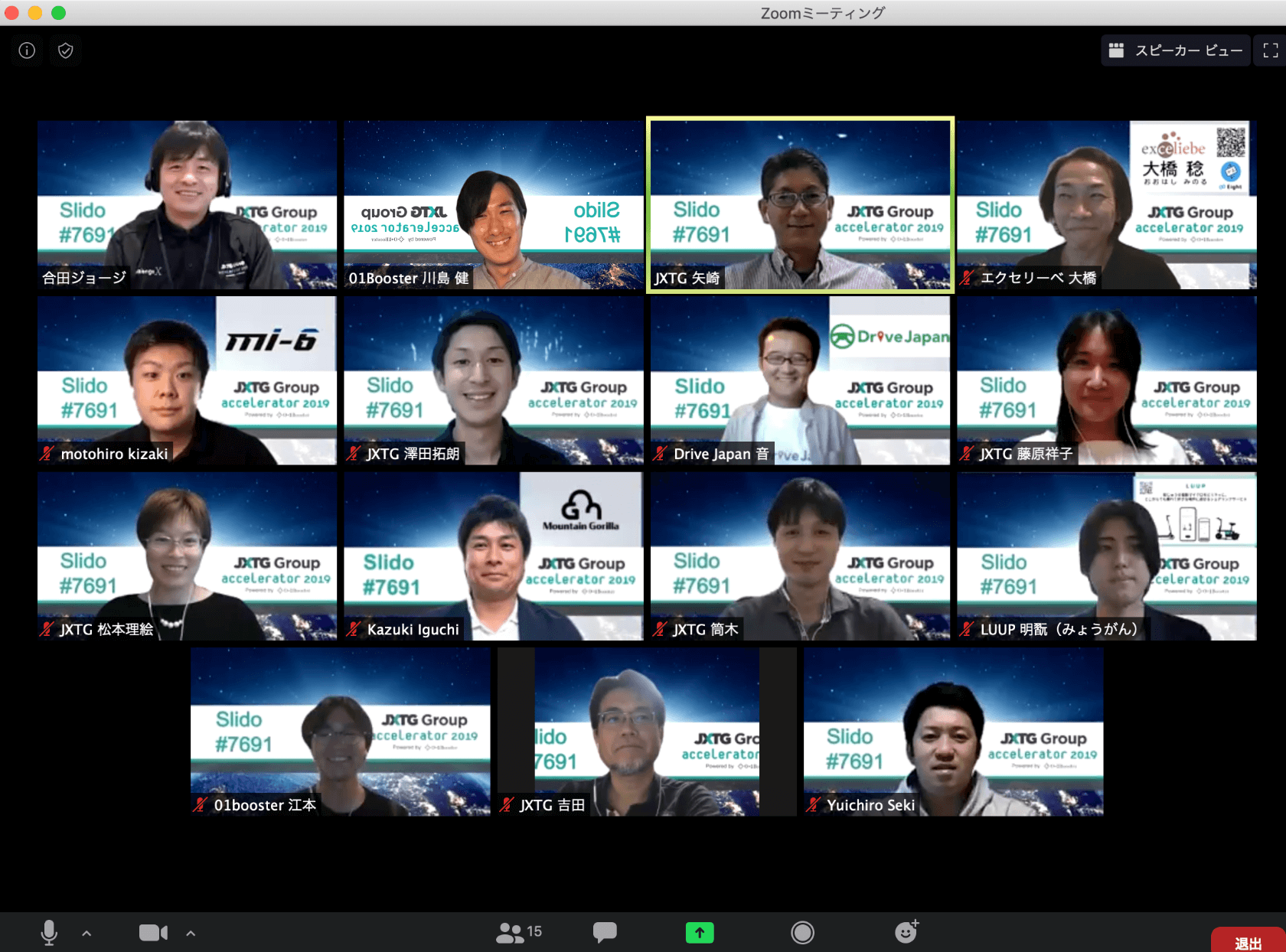Select the JXTG 松本理絵 video tile

coord(187,556)
